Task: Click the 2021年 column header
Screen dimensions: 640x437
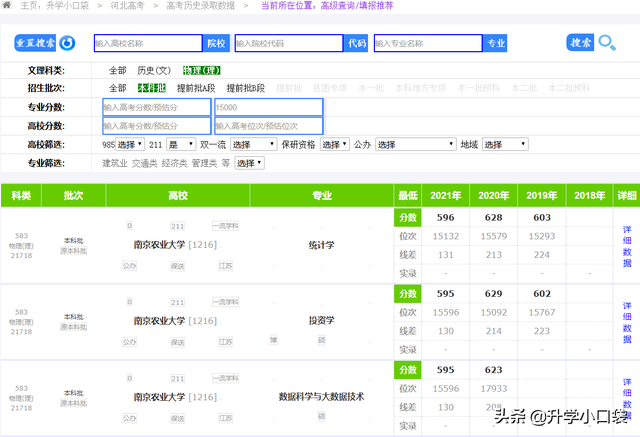Action: [x=445, y=195]
